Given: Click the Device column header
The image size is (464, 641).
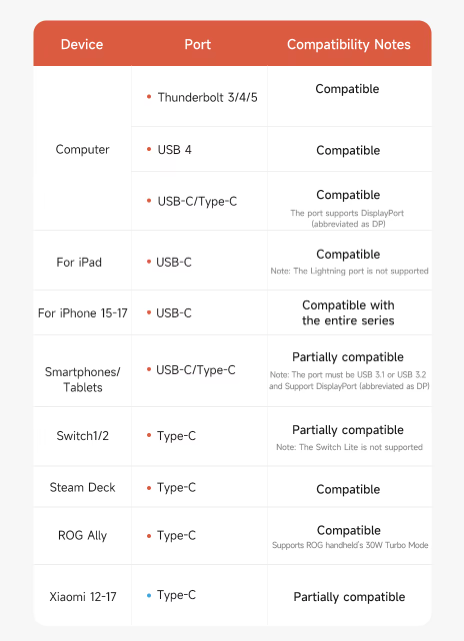Looking at the screenshot, I should pos(82,44).
